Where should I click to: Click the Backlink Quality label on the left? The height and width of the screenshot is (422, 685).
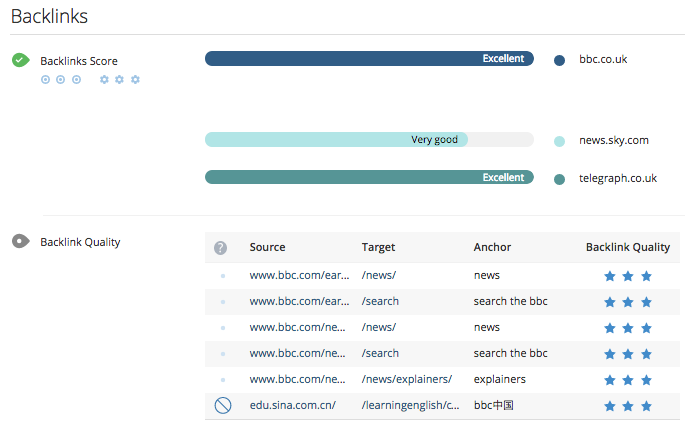(80, 242)
